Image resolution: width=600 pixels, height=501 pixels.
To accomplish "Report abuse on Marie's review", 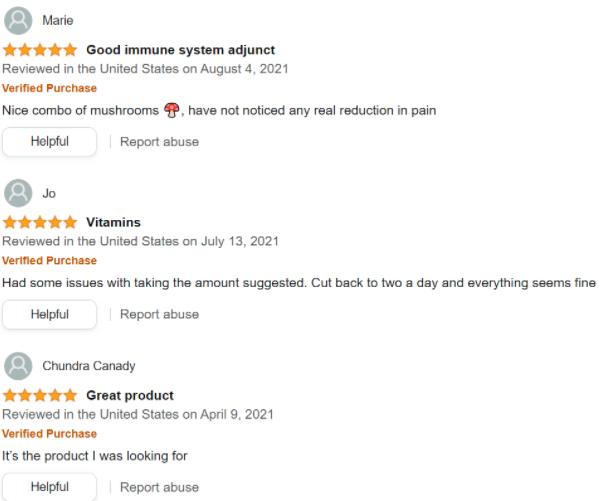I will (x=160, y=142).
